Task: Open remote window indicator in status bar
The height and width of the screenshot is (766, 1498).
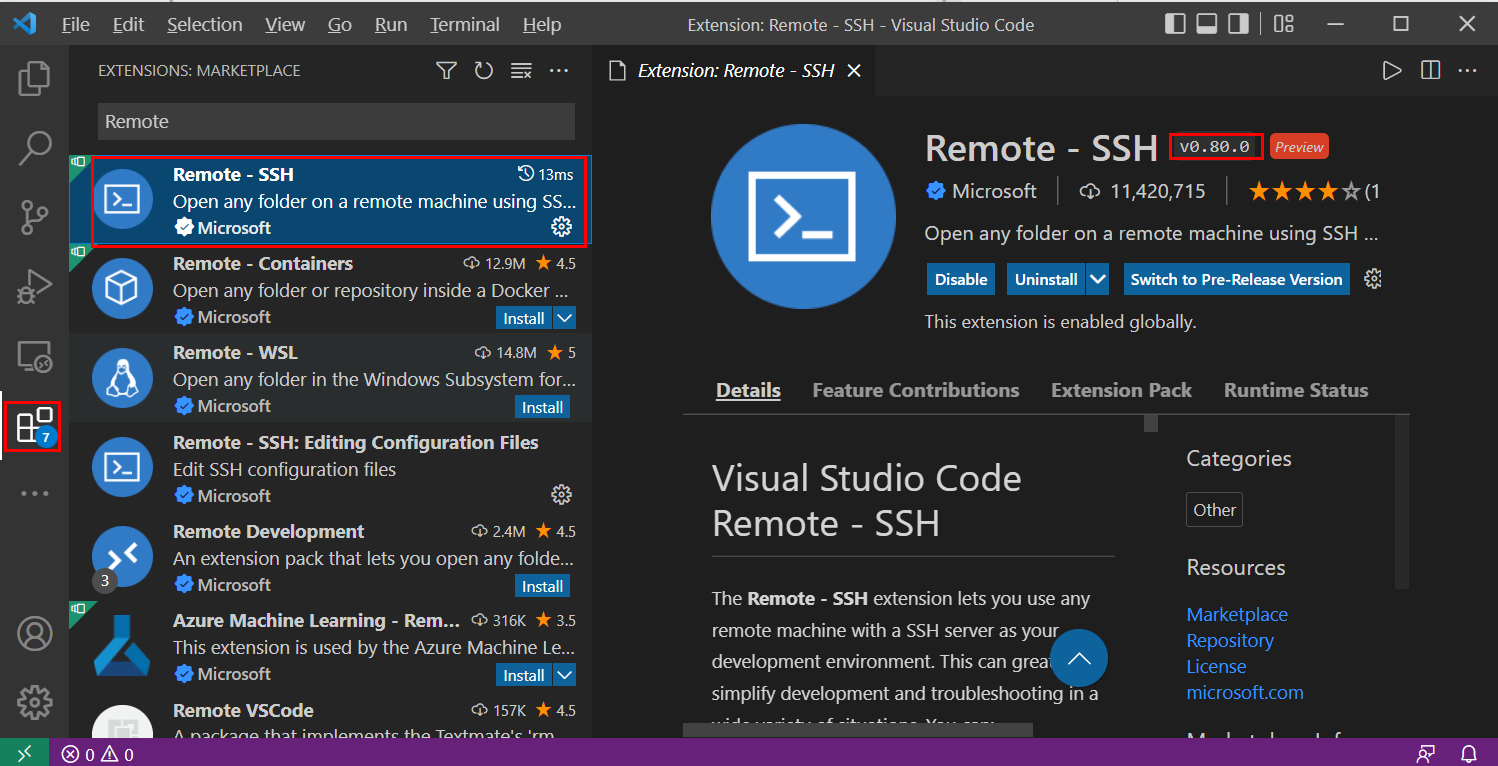Action: pos(25,753)
